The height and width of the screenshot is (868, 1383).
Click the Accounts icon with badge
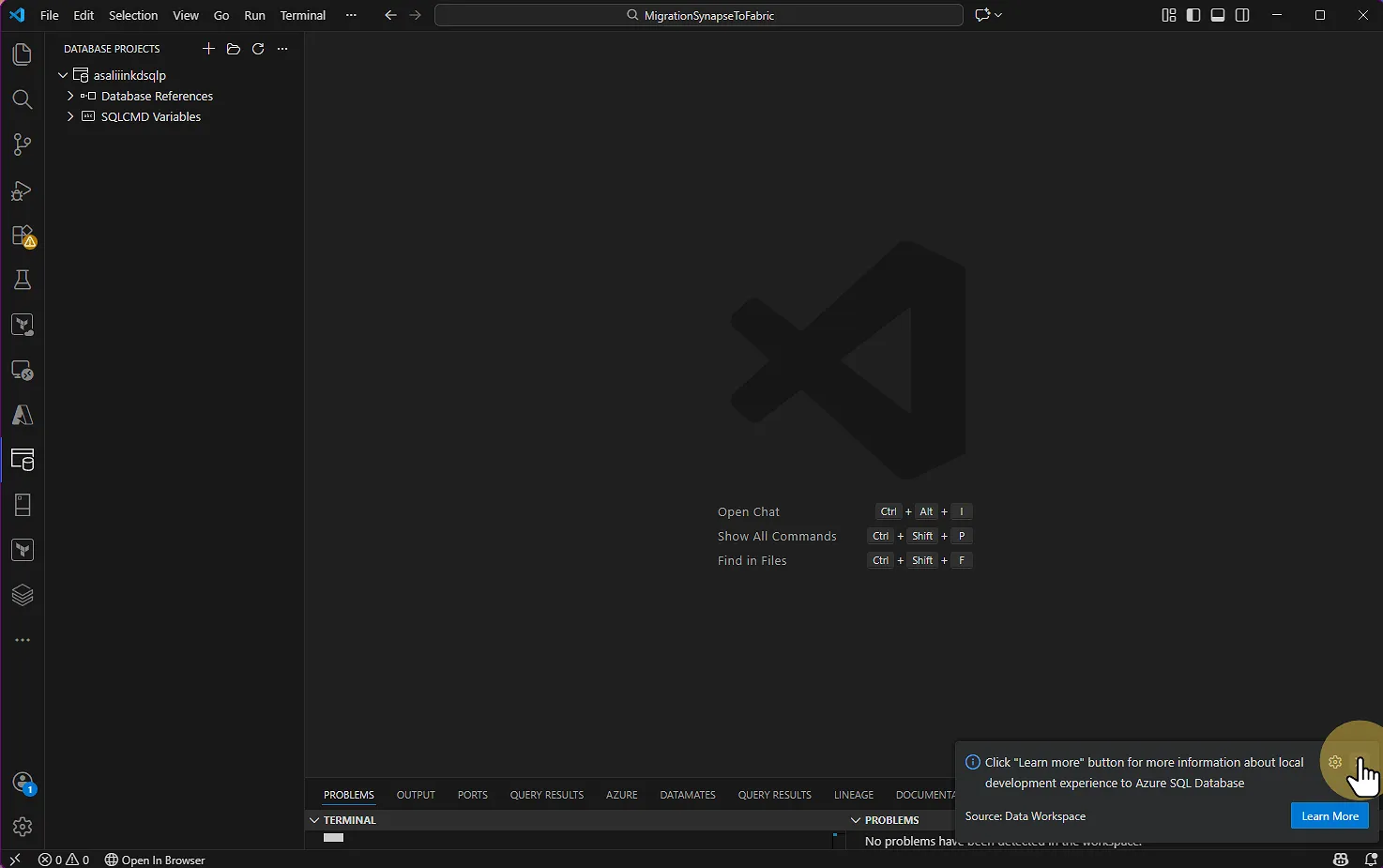[23, 784]
